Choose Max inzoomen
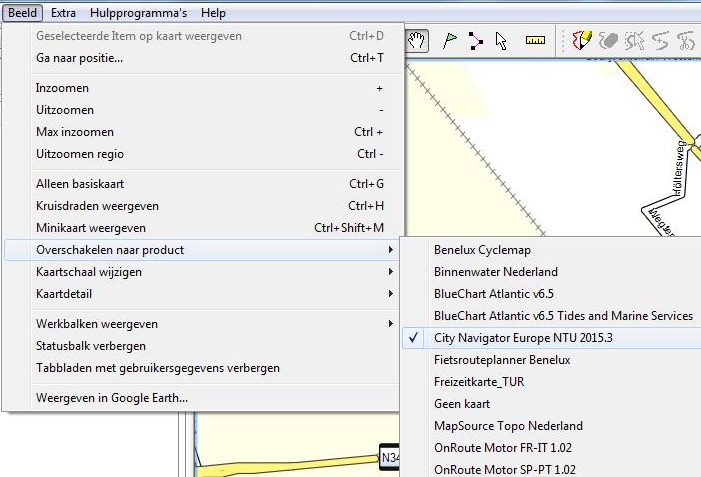701x477 pixels. [201, 132]
